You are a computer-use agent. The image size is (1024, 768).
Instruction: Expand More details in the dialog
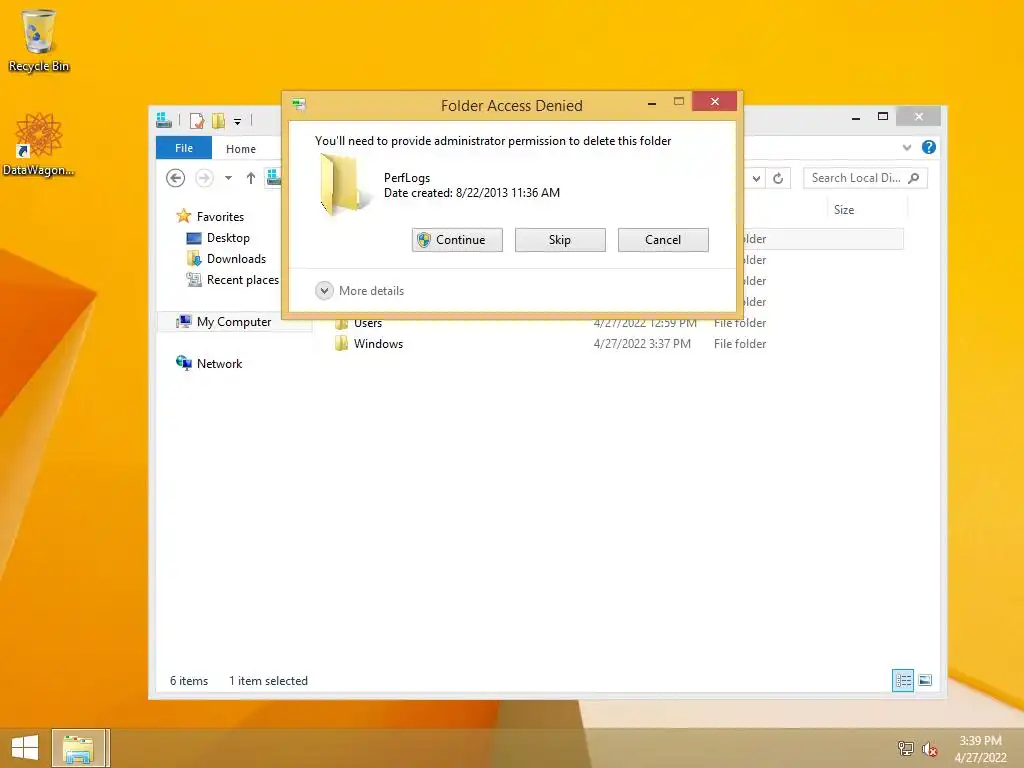click(x=360, y=291)
